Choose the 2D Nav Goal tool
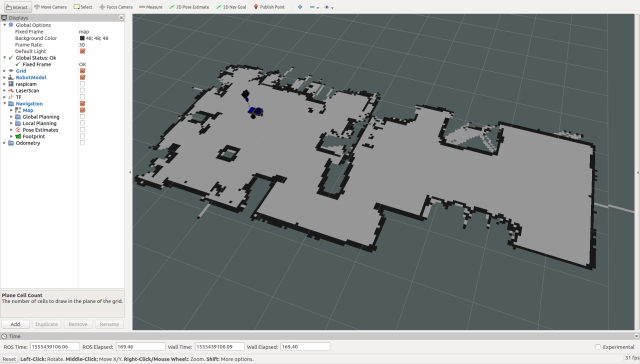Screen dimensions: 640x364 point(231,7)
